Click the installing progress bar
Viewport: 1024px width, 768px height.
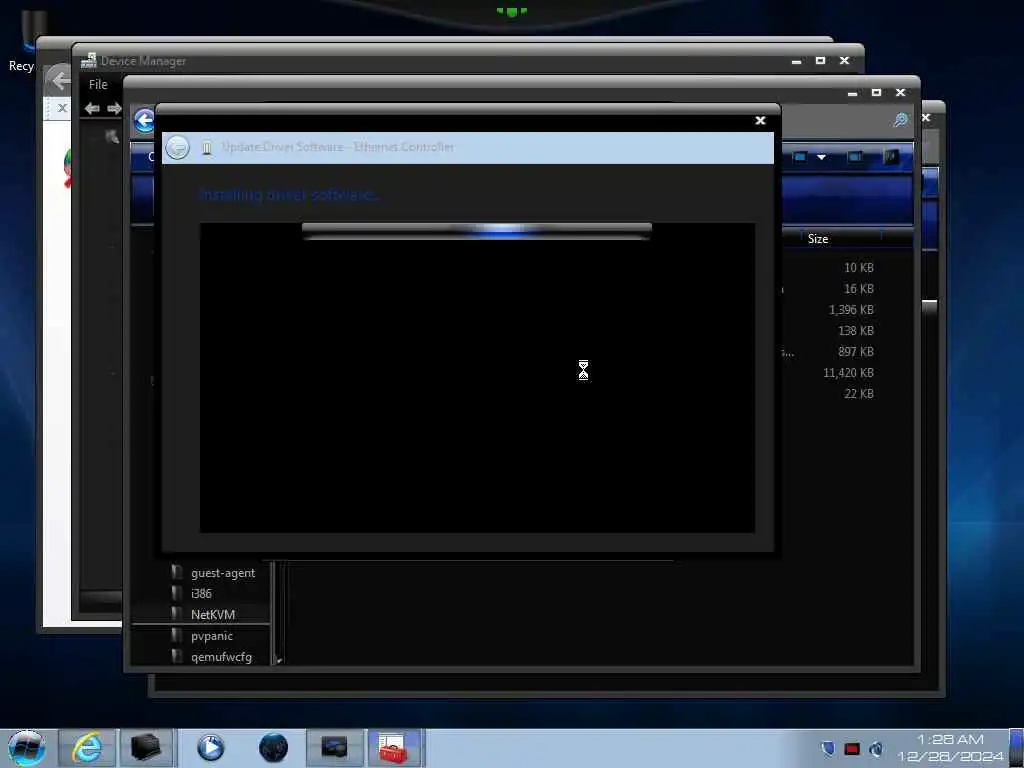(477, 230)
